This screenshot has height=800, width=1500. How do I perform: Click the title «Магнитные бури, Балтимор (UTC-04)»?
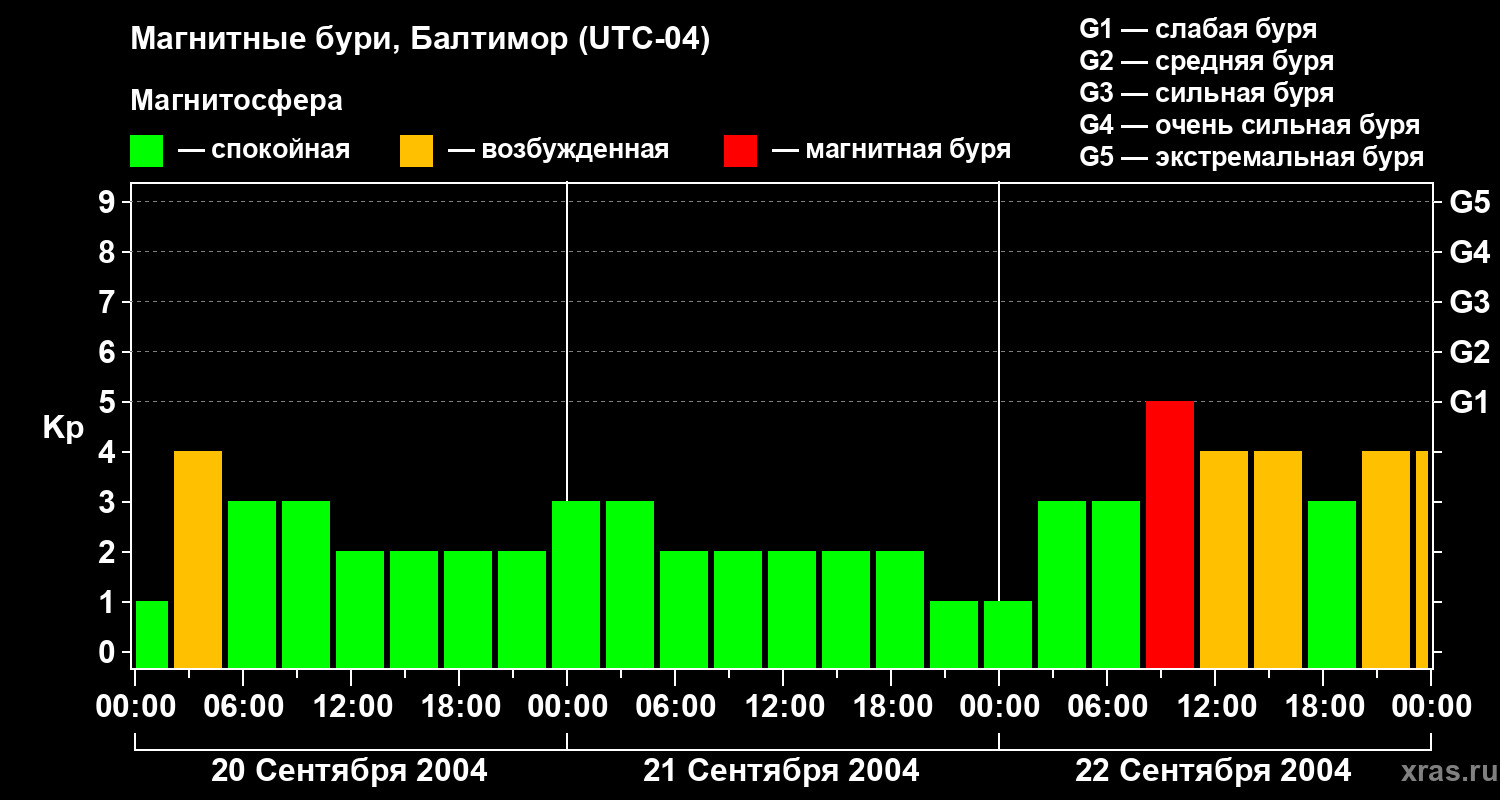click(x=420, y=40)
